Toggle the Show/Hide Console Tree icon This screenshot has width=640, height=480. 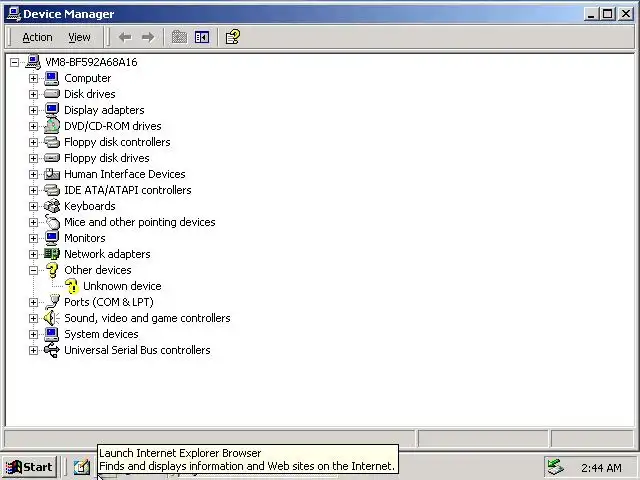[x=202, y=37]
